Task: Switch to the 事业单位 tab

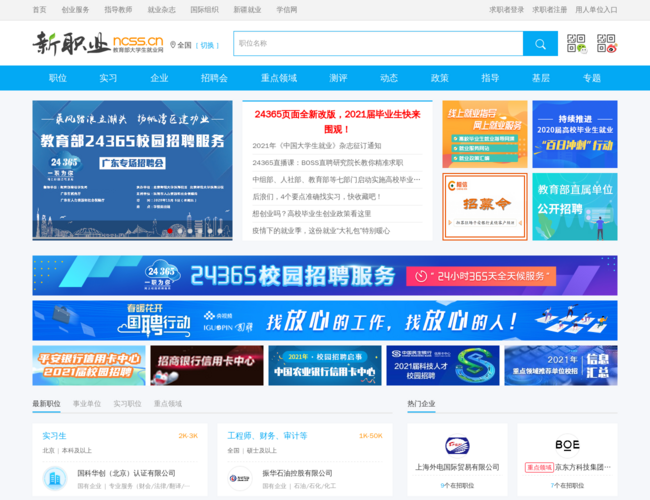Action: [x=87, y=403]
